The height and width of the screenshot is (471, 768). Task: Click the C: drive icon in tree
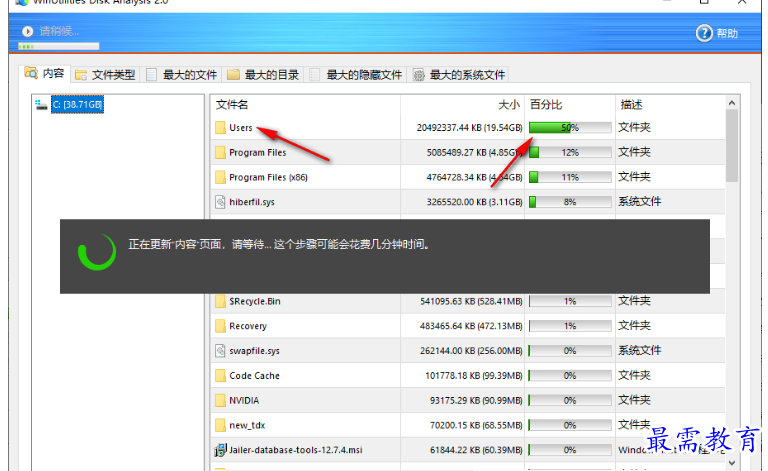pyautogui.click(x=41, y=104)
